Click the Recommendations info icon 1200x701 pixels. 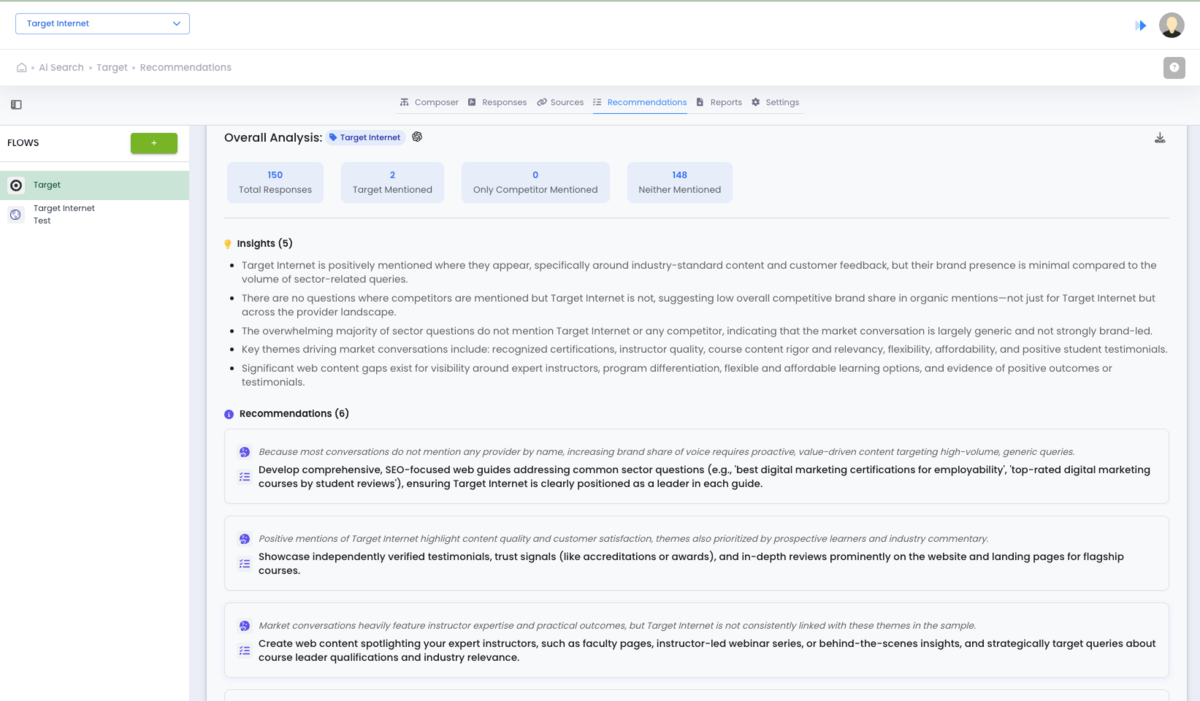coord(229,414)
